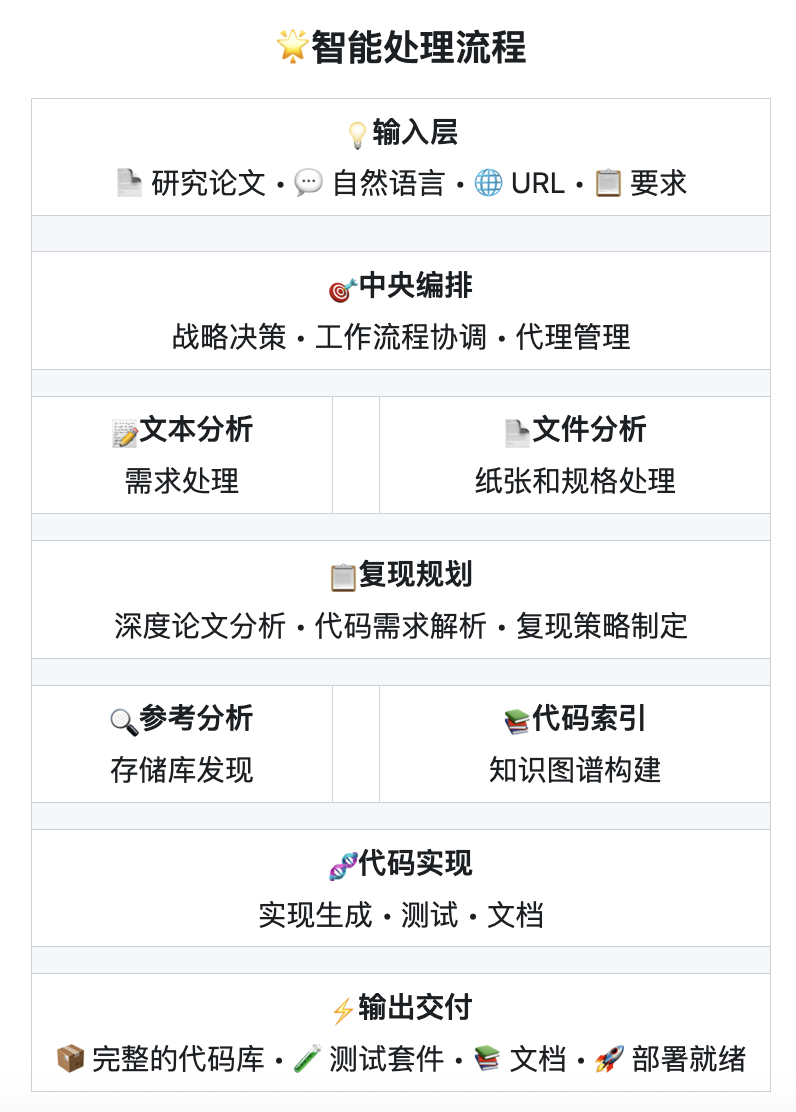Click the light bulb icon next to 输入层
The height and width of the screenshot is (1112, 796).
[358, 134]
